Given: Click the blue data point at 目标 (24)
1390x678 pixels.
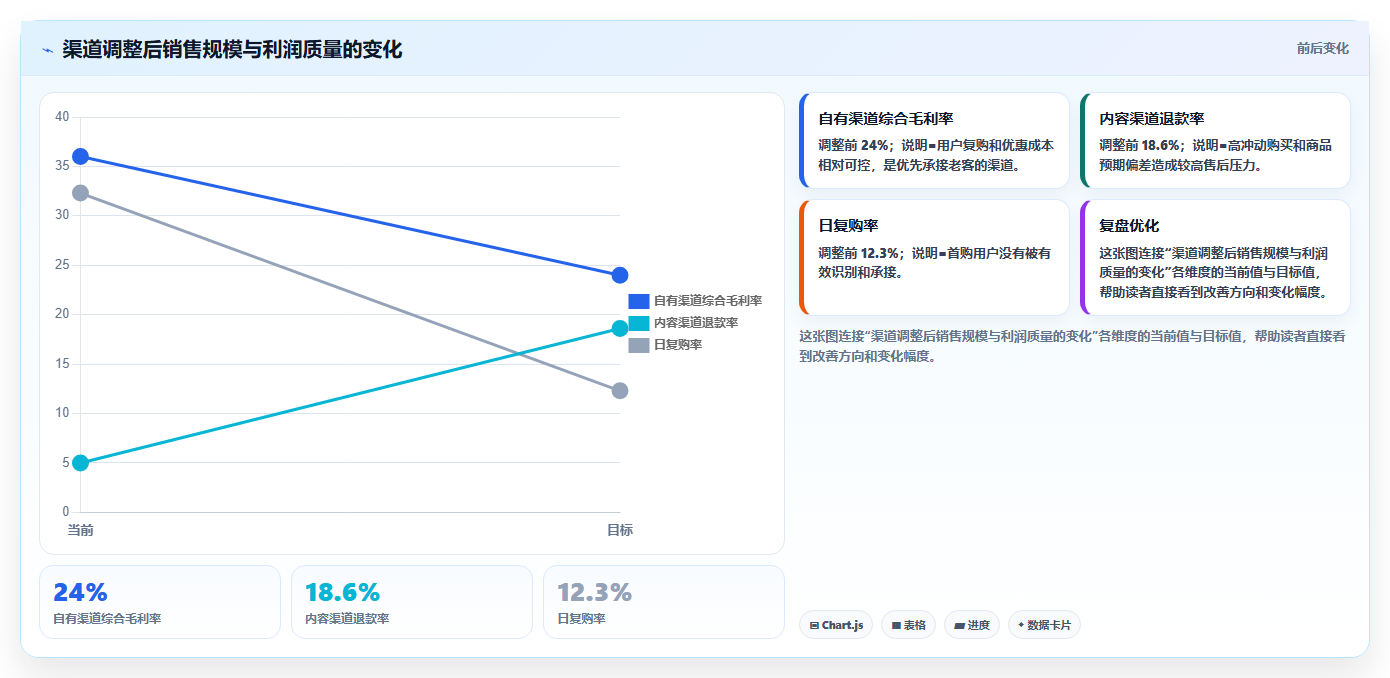Looking at the screenshot, I should coord(620,275).
